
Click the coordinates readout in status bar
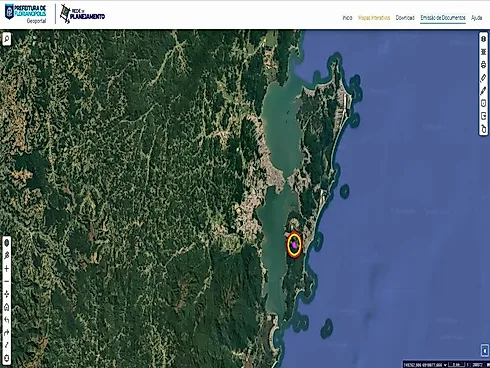coord(423,365)
